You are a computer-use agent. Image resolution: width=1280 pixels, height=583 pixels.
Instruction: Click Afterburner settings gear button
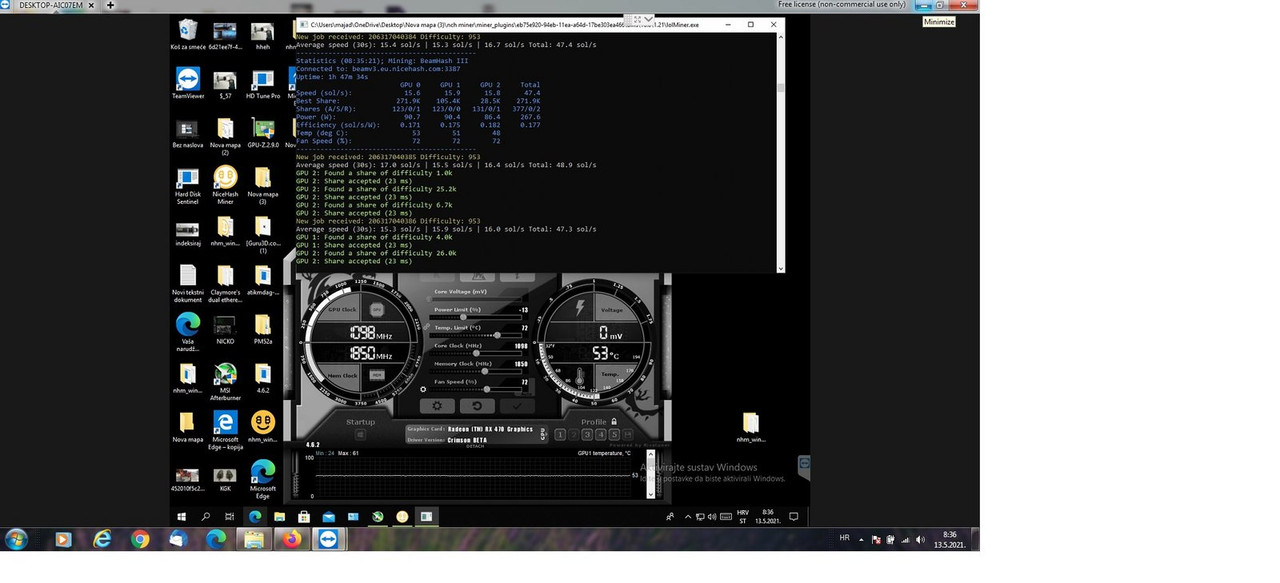tap(436, 406)
